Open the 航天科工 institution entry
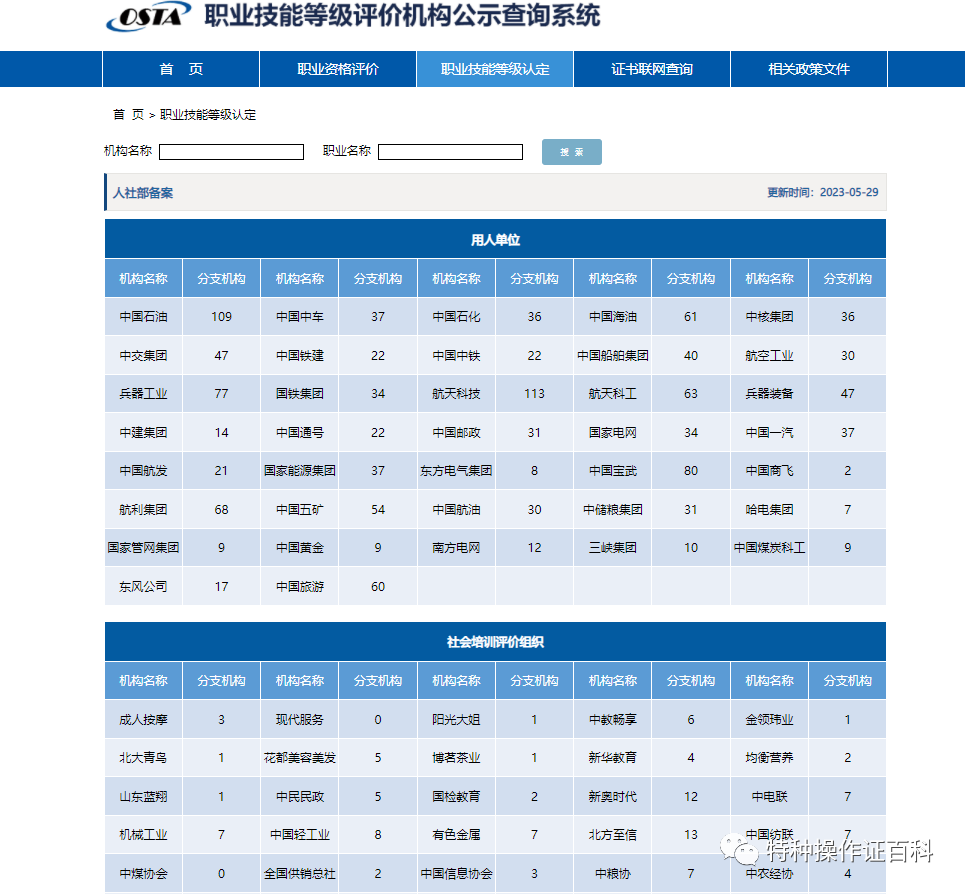Viewport: 965px width, 894px height. [613, 394]
